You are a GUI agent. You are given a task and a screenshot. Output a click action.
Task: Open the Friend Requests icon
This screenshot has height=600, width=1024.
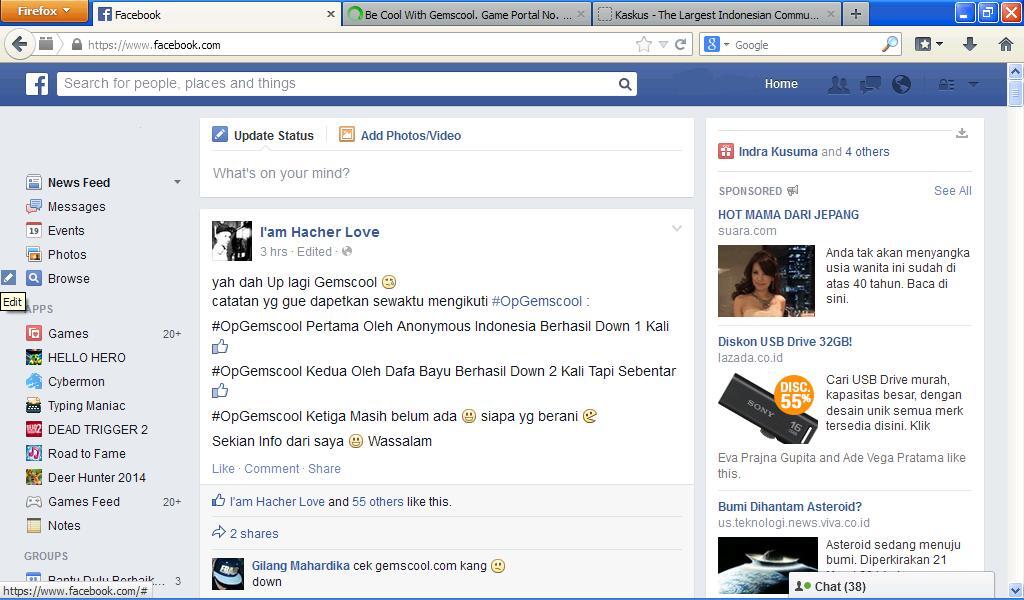click(x=839, y=84)
